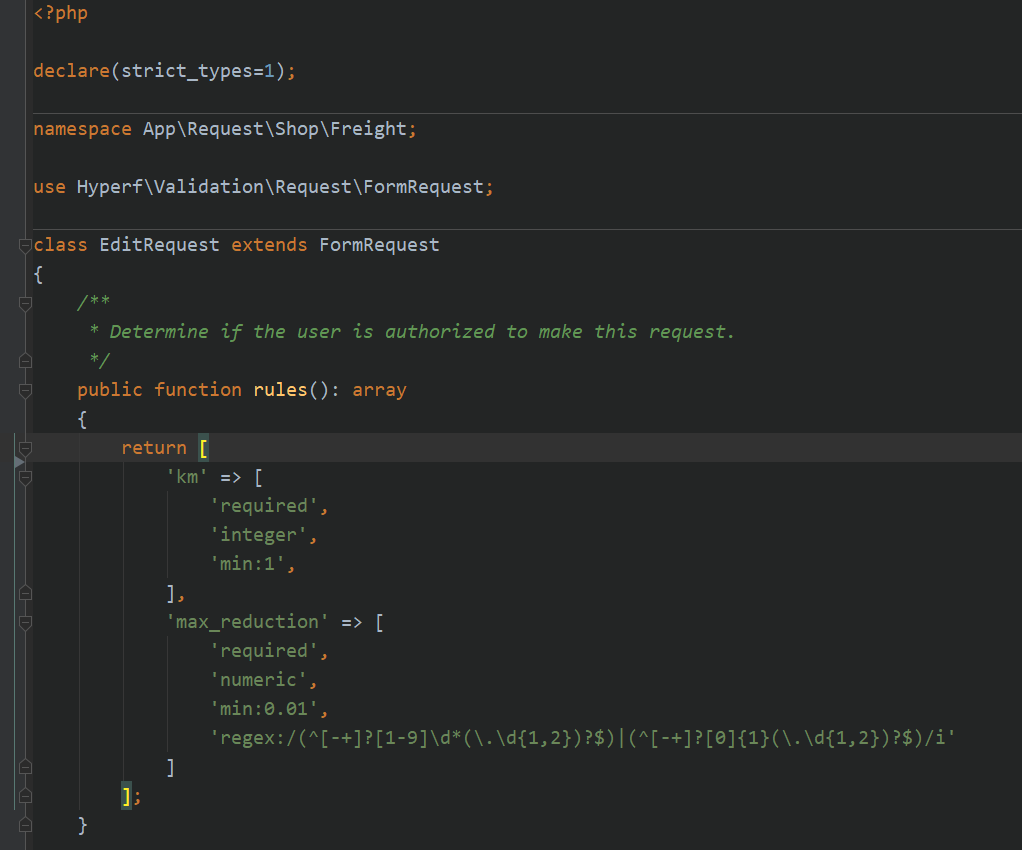Fold the 'km' array block

click(x=25, y=478)
